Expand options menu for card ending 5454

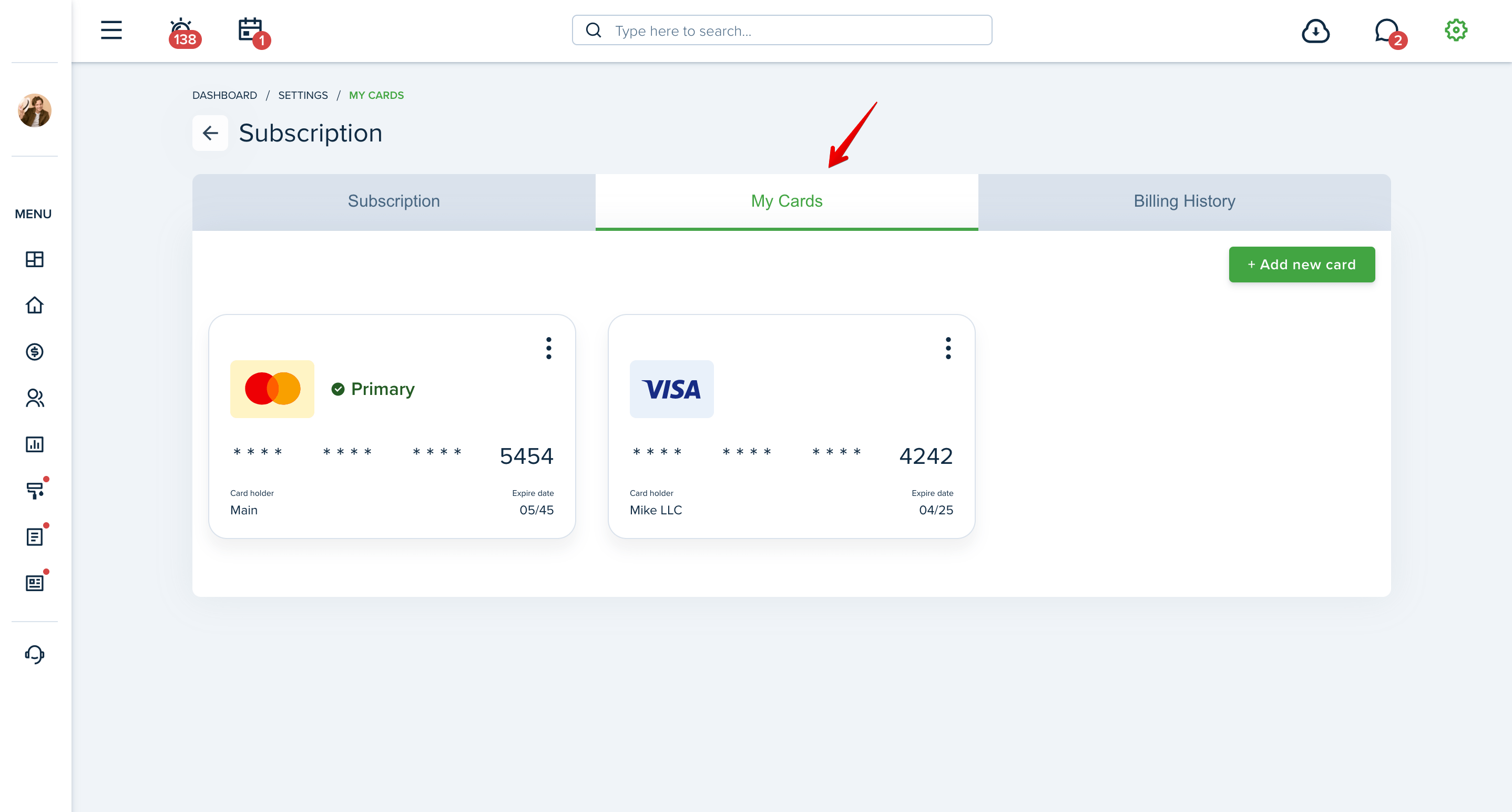point(548,348)
